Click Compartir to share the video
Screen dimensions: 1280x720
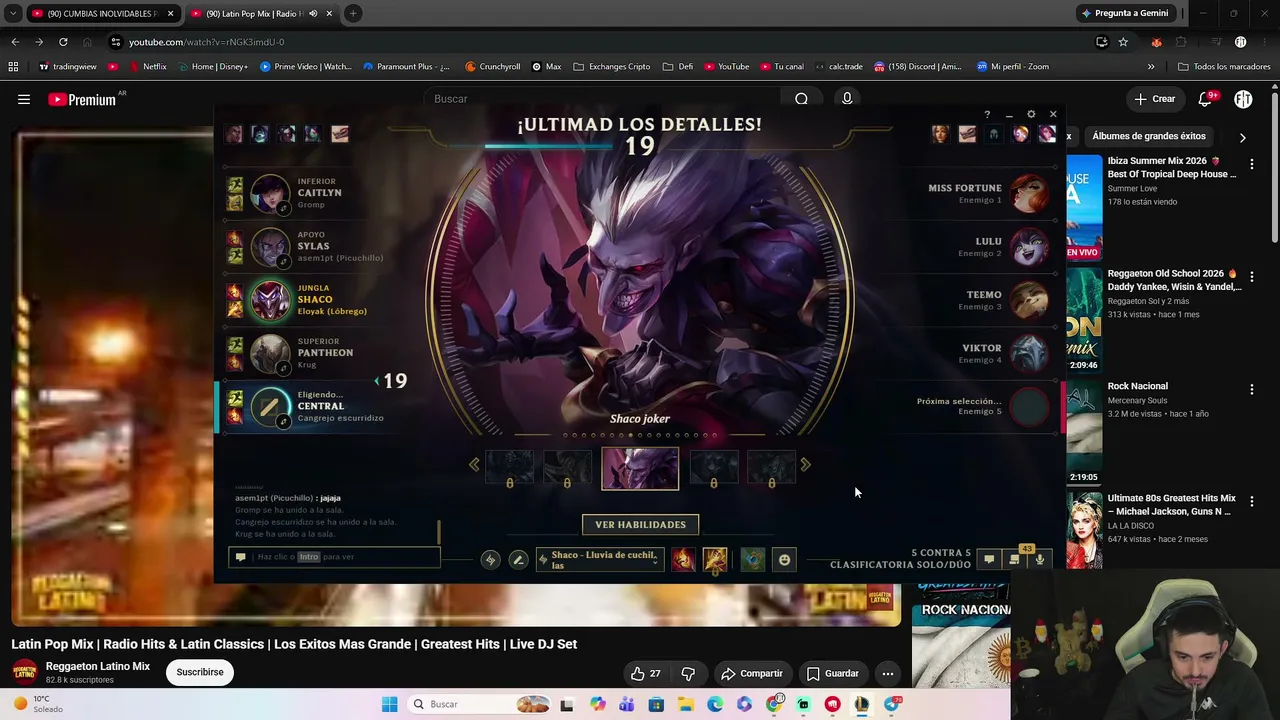752,673
